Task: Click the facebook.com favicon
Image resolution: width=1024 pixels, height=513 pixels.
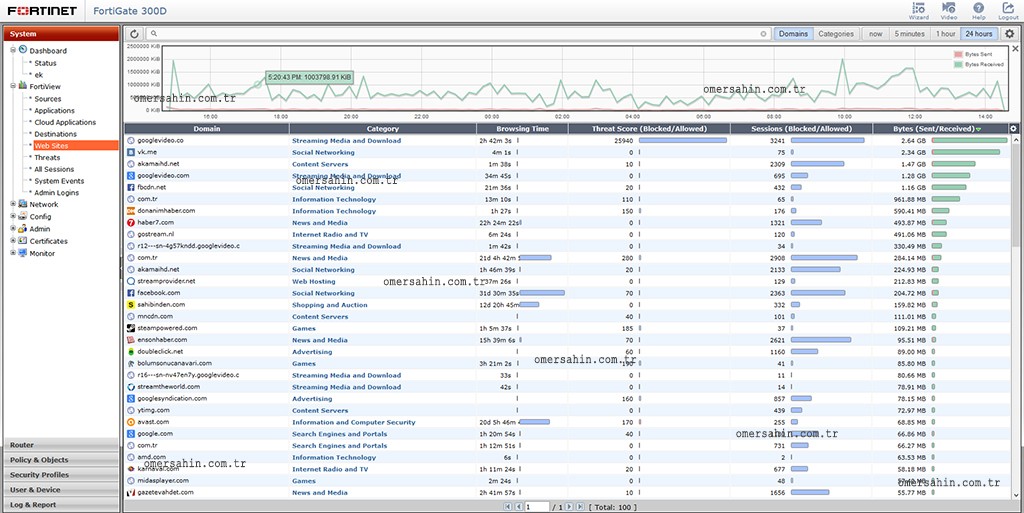Action: tap(131, 293)
